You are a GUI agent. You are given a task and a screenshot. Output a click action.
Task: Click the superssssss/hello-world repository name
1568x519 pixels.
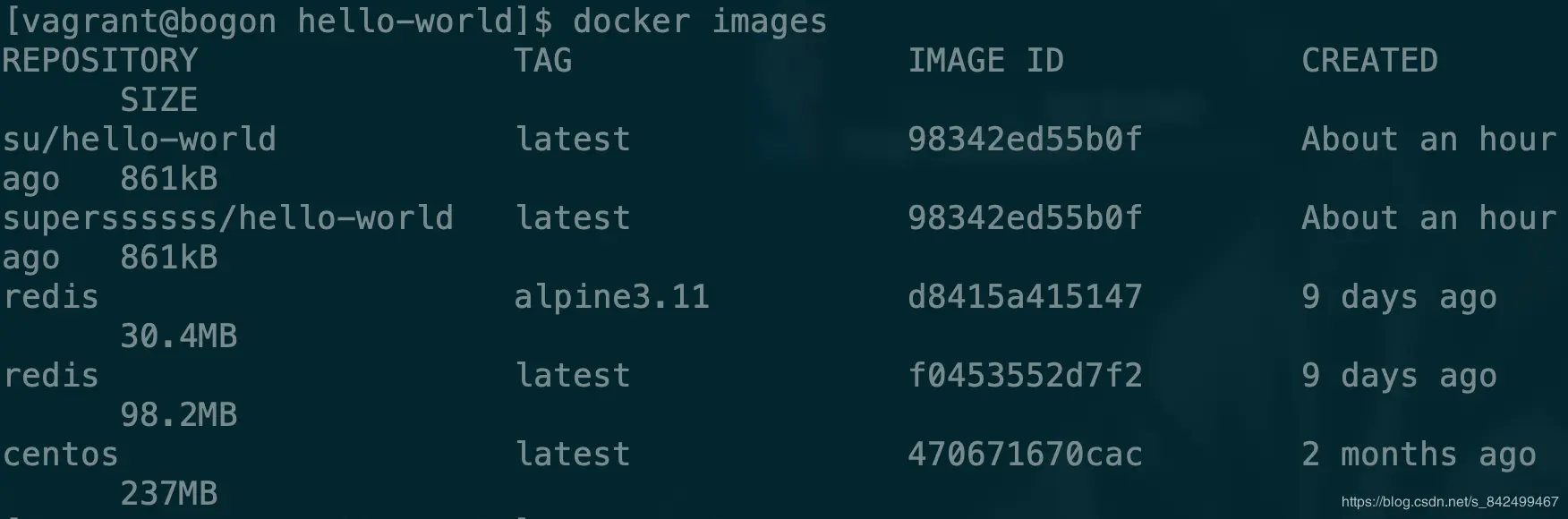(x=227, y=217)
